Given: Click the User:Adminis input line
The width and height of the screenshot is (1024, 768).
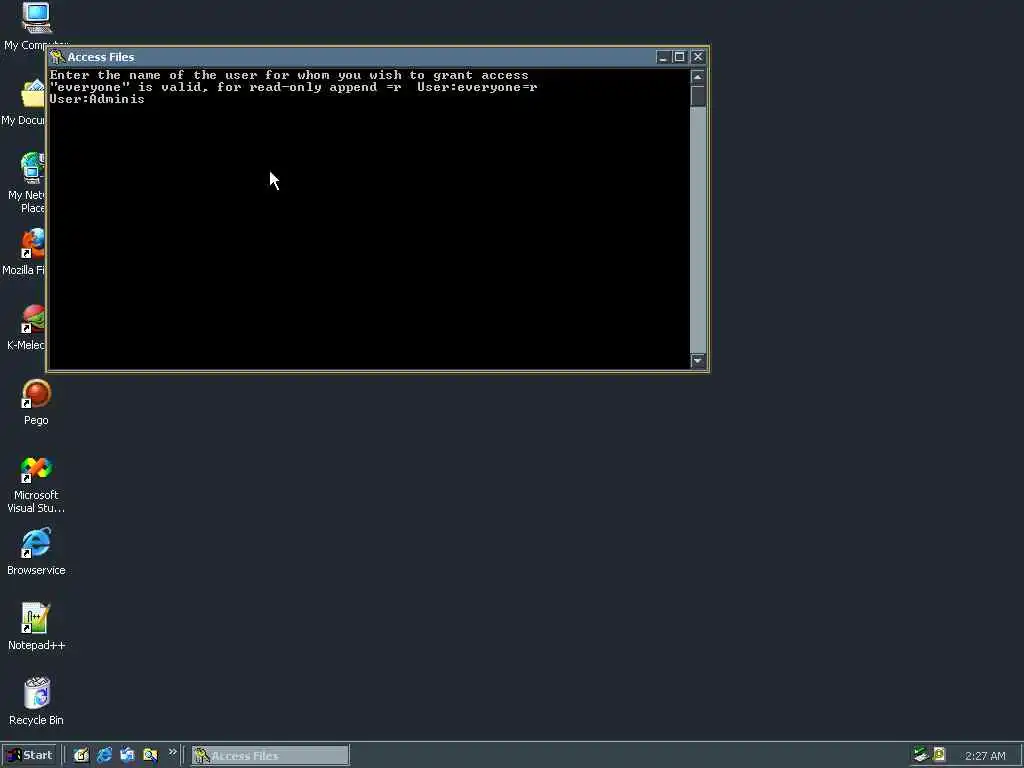Looking at the screenshot, I should (x=97, y=99).
